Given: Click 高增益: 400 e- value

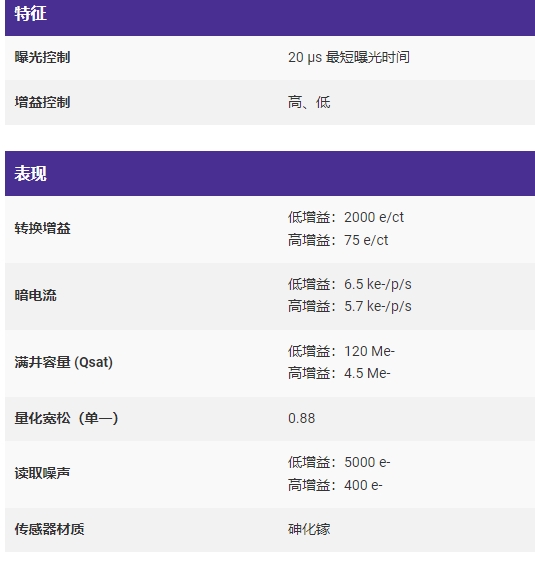Looking at the screenshot, I should point(335,485).
